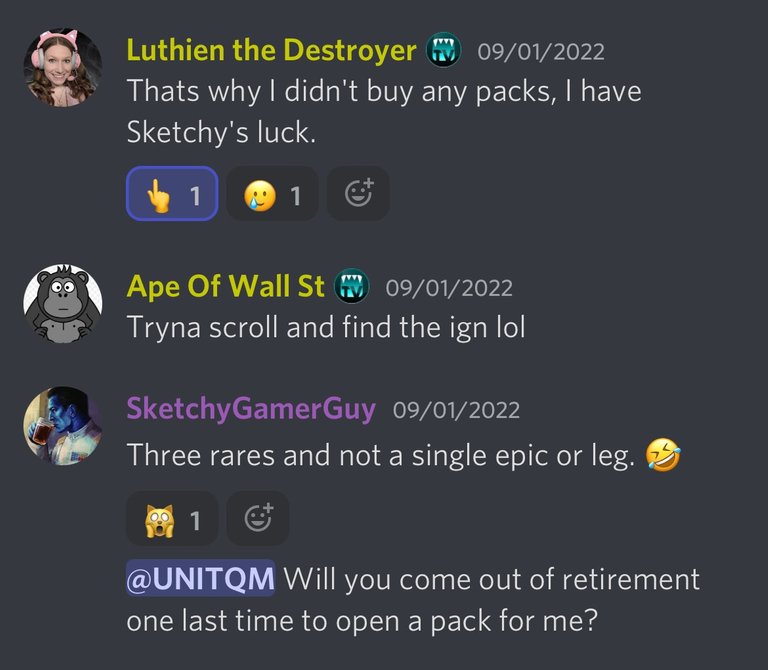768x670 pixels.
Task: Click timestamp on Ape Of Wall St message
Action: click(449, 288)
